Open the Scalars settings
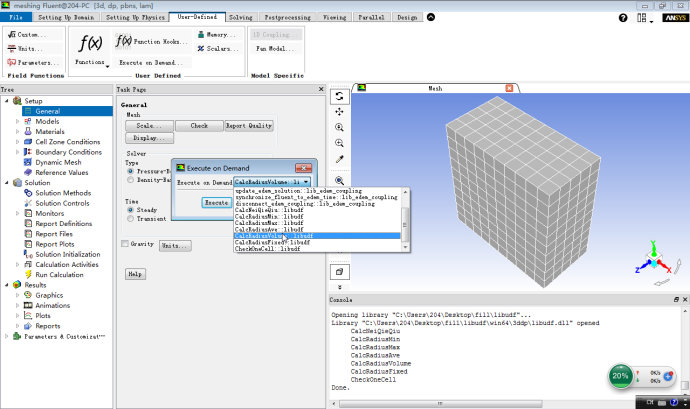690x409 pixels. tap(218, 48)
